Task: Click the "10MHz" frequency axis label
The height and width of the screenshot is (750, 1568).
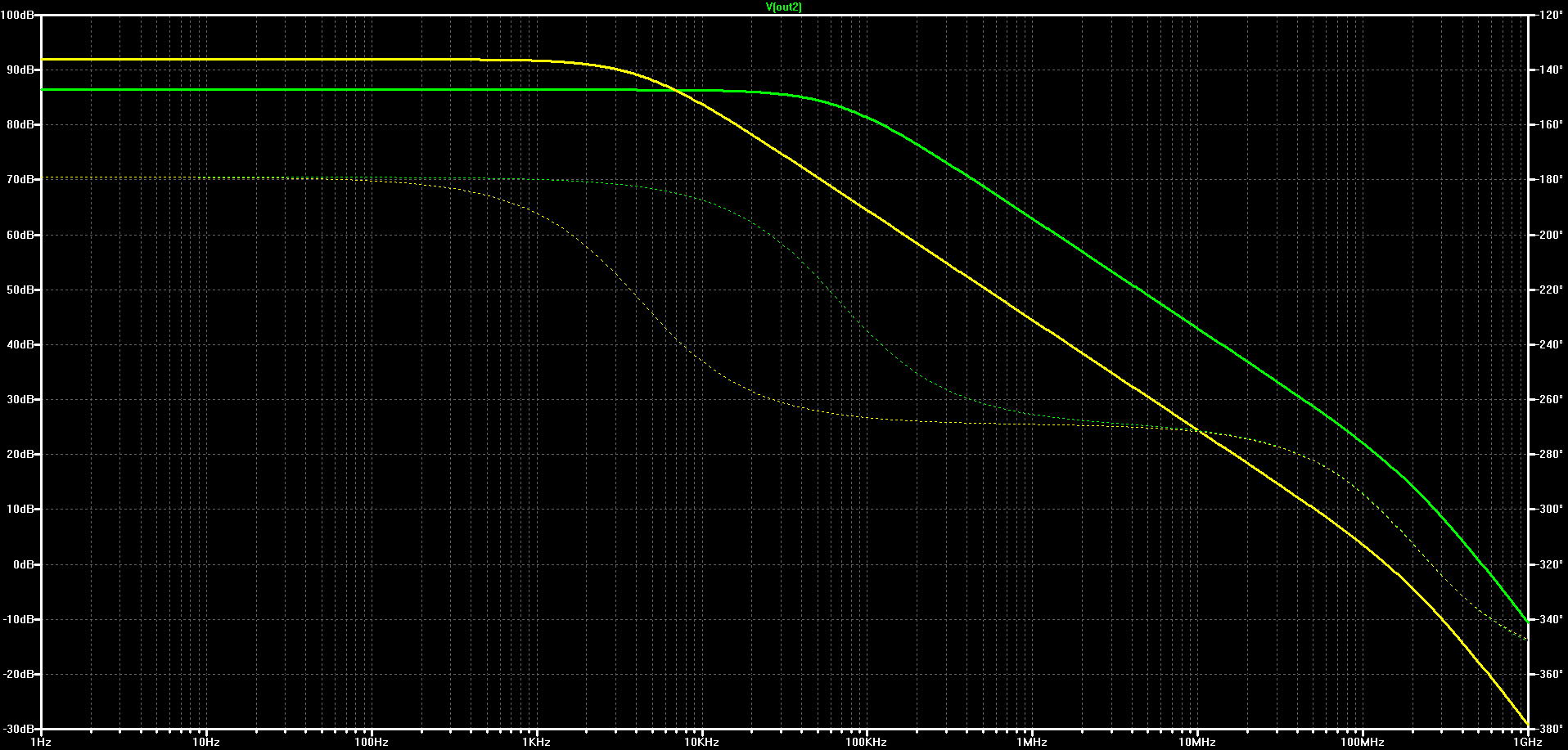Action: (1197, 742)
